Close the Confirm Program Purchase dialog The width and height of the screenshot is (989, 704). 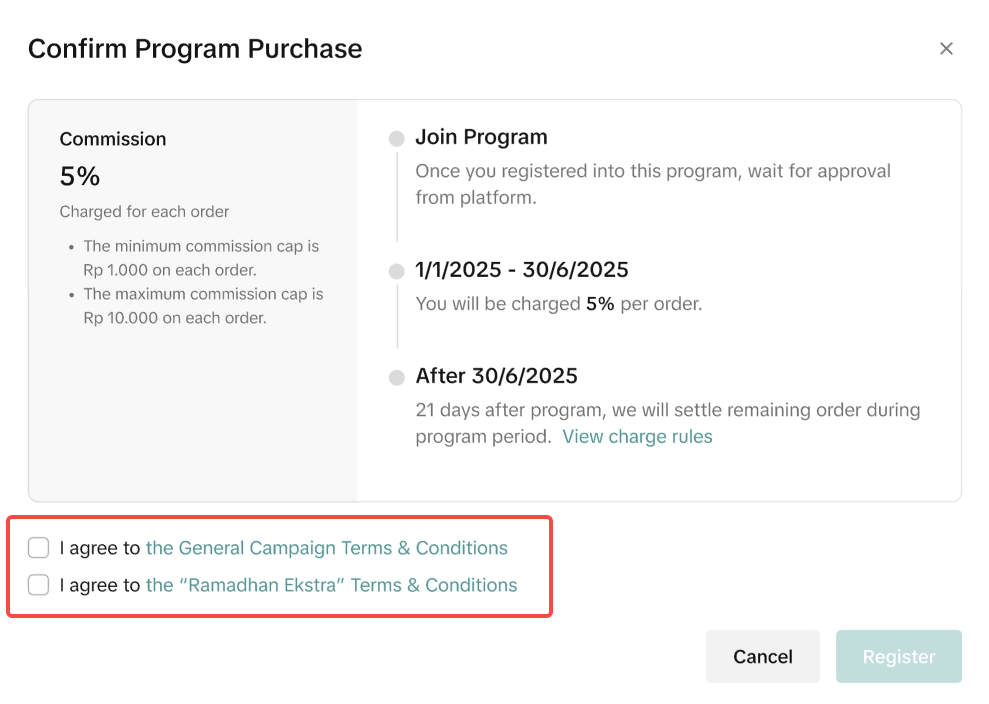pyautogui.click(x=946, y=49)
